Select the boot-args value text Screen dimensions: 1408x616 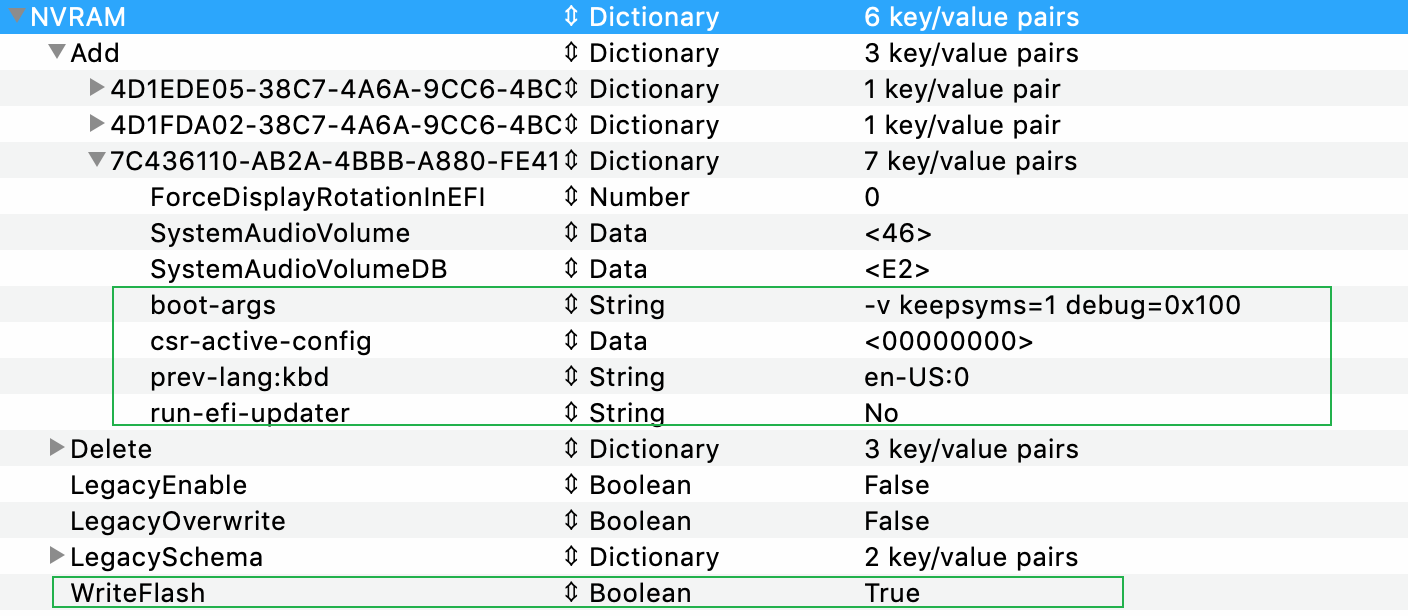[x=1052, y=305]
